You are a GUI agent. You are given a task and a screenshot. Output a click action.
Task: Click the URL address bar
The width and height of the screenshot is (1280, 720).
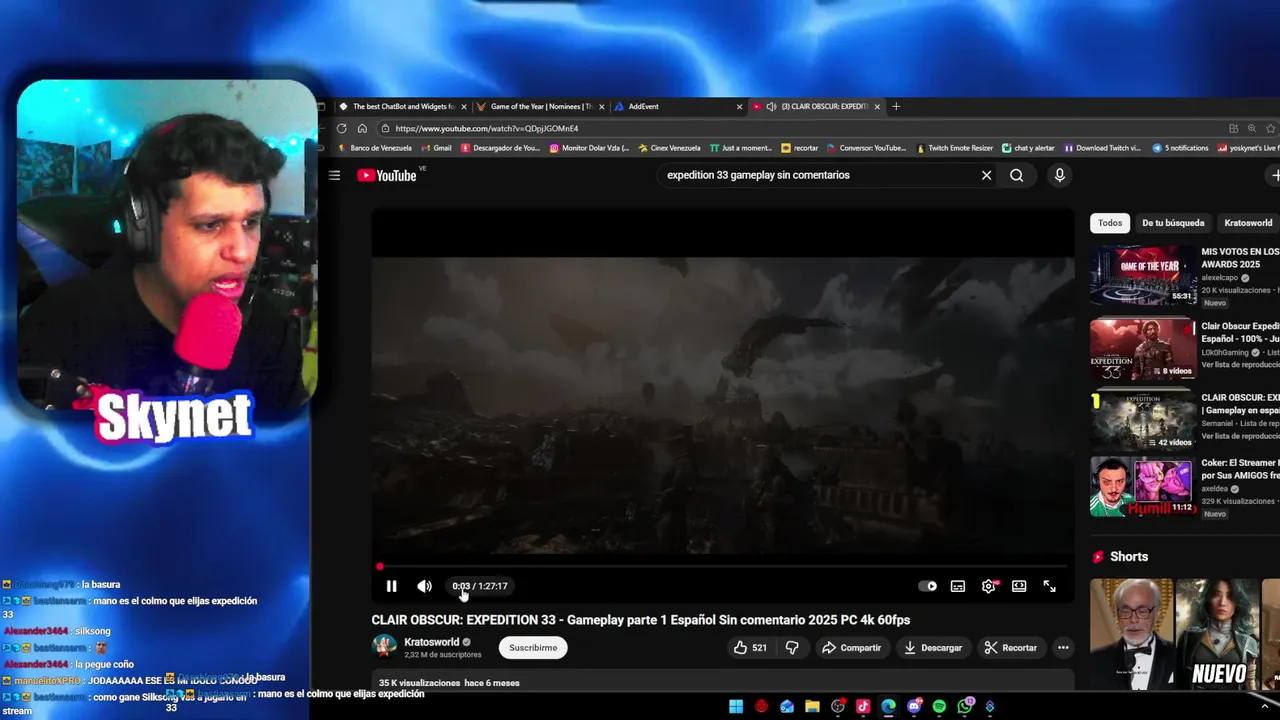[800, 128]
